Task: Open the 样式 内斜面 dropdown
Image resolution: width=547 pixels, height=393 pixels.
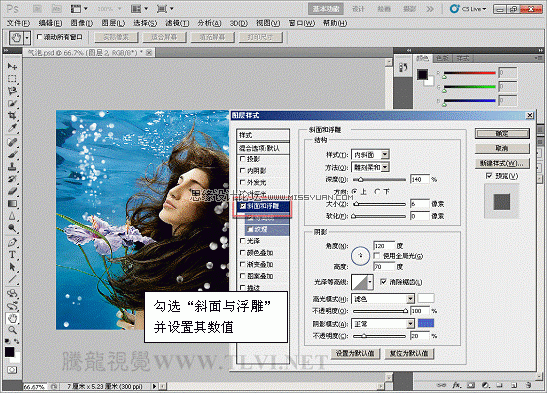Action: coord(384,154)
